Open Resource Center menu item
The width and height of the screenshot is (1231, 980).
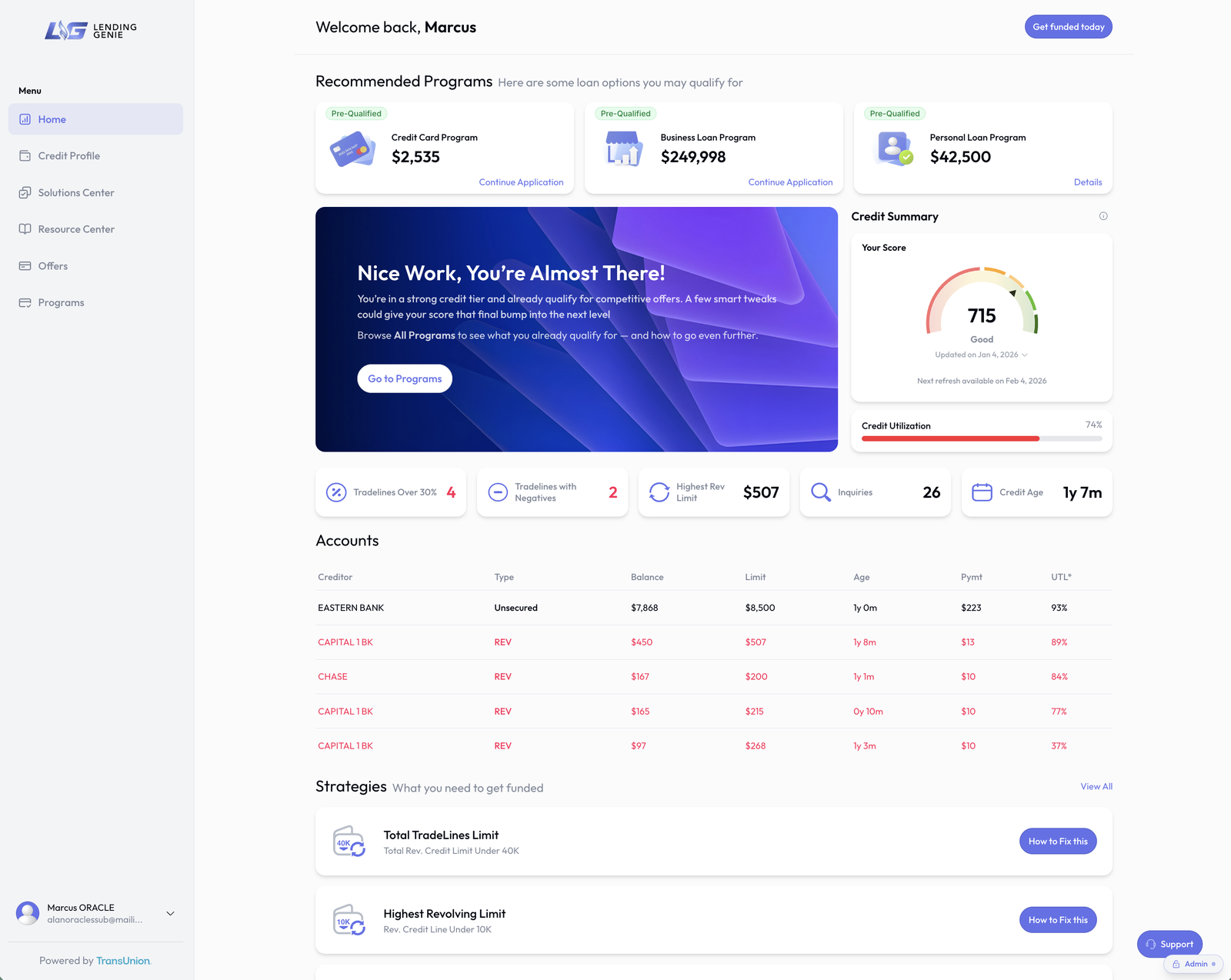(95, 229)
